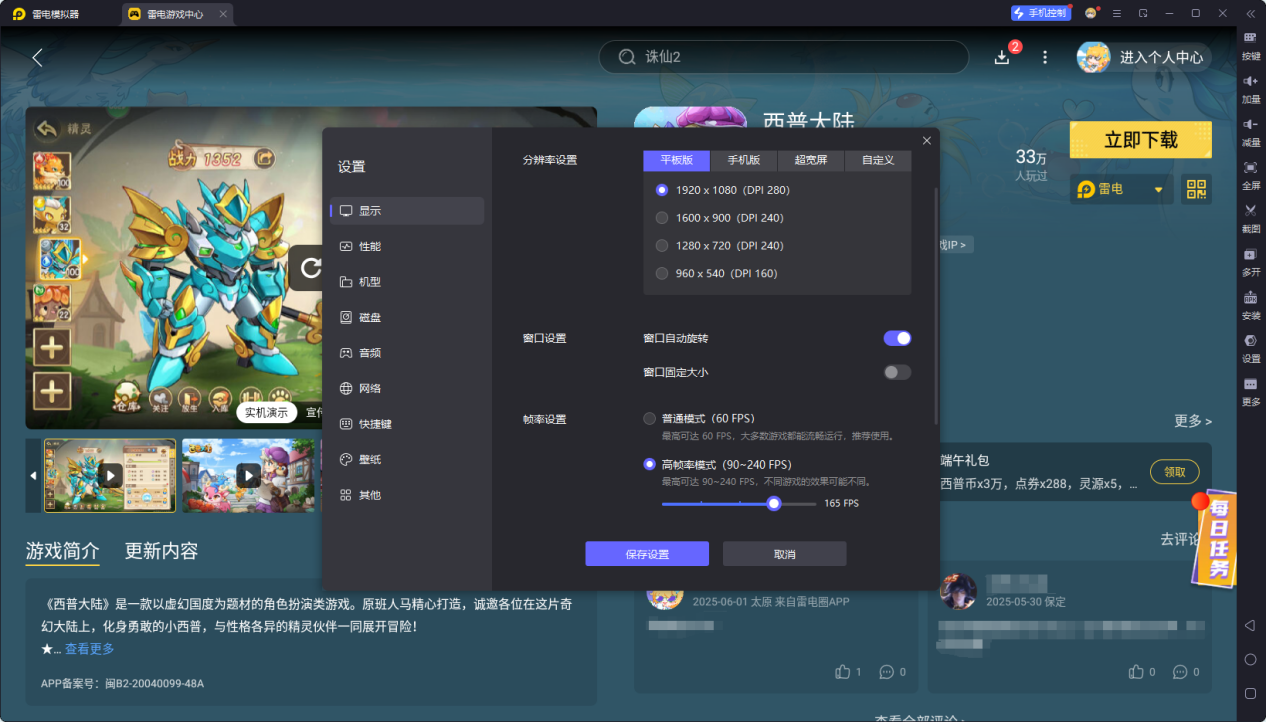
Task: Go back with the top-left arrow
Action: coord(37,58)
